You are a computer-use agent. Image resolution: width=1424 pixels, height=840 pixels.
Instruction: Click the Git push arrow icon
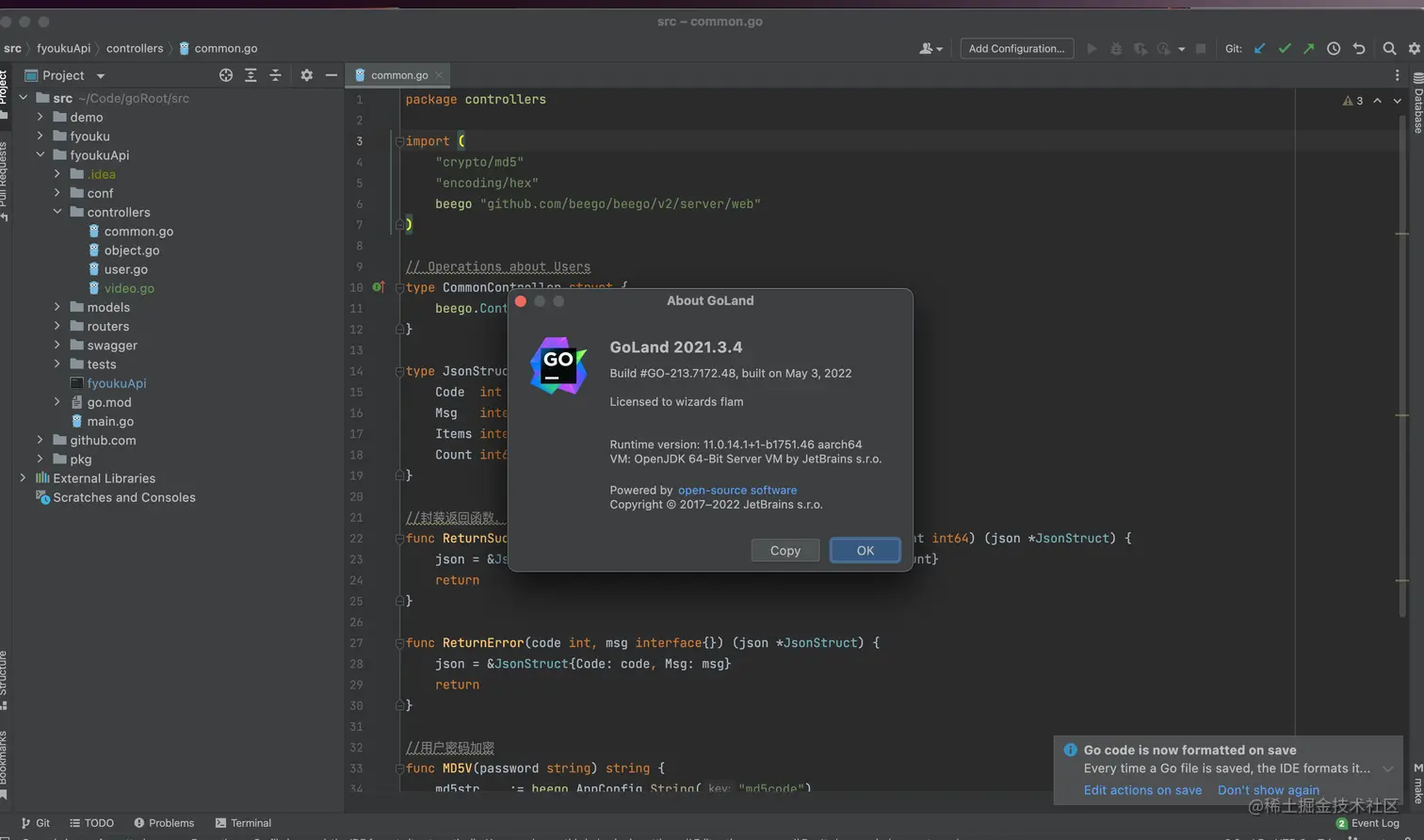click(1308, 49)
